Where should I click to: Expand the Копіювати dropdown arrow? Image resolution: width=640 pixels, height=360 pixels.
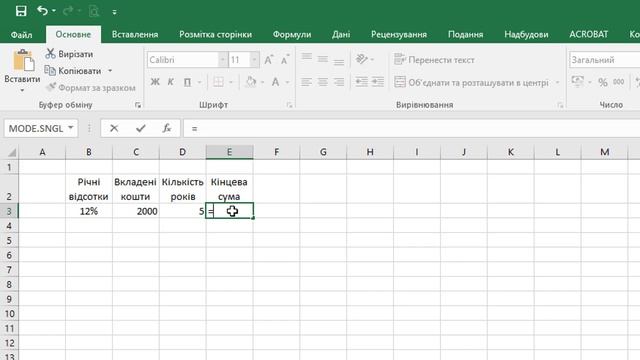(110, 71)
